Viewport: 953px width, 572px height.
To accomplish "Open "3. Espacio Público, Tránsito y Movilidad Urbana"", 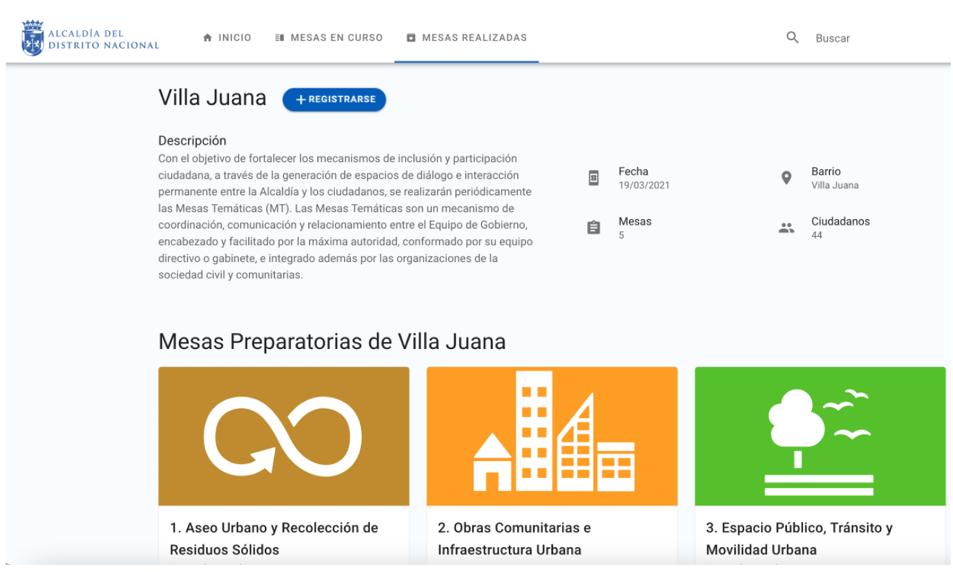I will point(799,539).
